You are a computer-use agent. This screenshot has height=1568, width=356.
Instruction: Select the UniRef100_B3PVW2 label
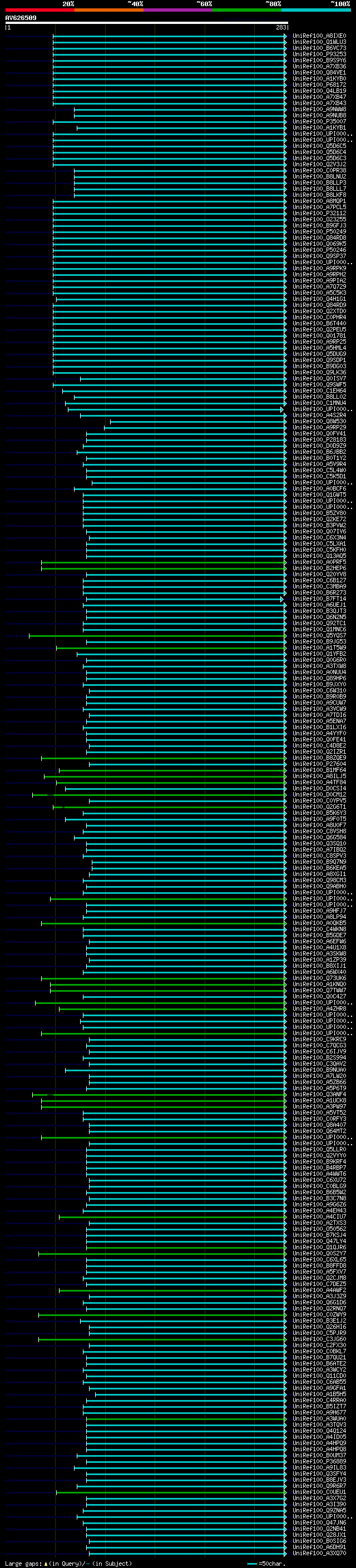319,525
